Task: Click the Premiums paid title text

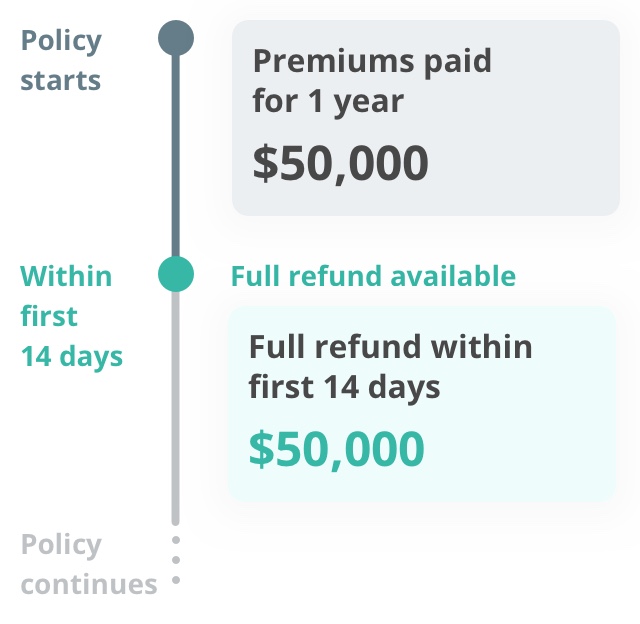Action: tap(372, 62)
